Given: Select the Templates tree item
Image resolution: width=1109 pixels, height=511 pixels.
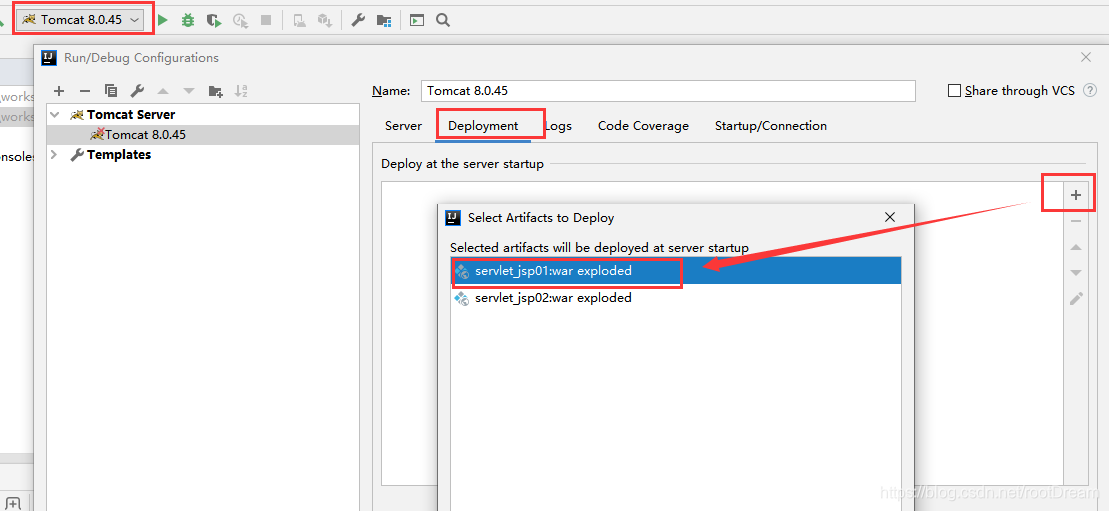Looking at the screenshot, I should click(204, 154).
